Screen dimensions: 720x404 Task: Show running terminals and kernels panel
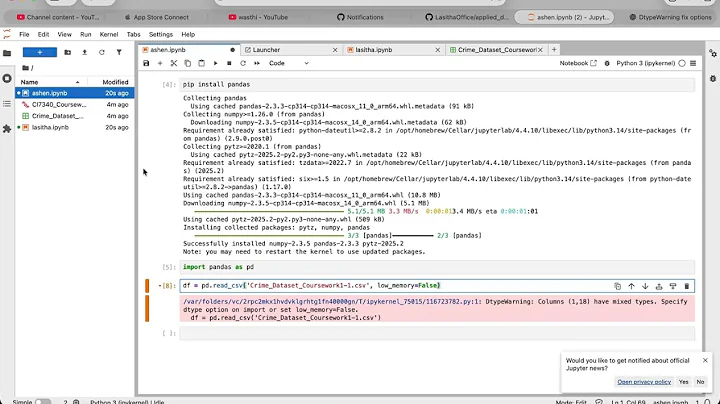[x=7, y=79]
